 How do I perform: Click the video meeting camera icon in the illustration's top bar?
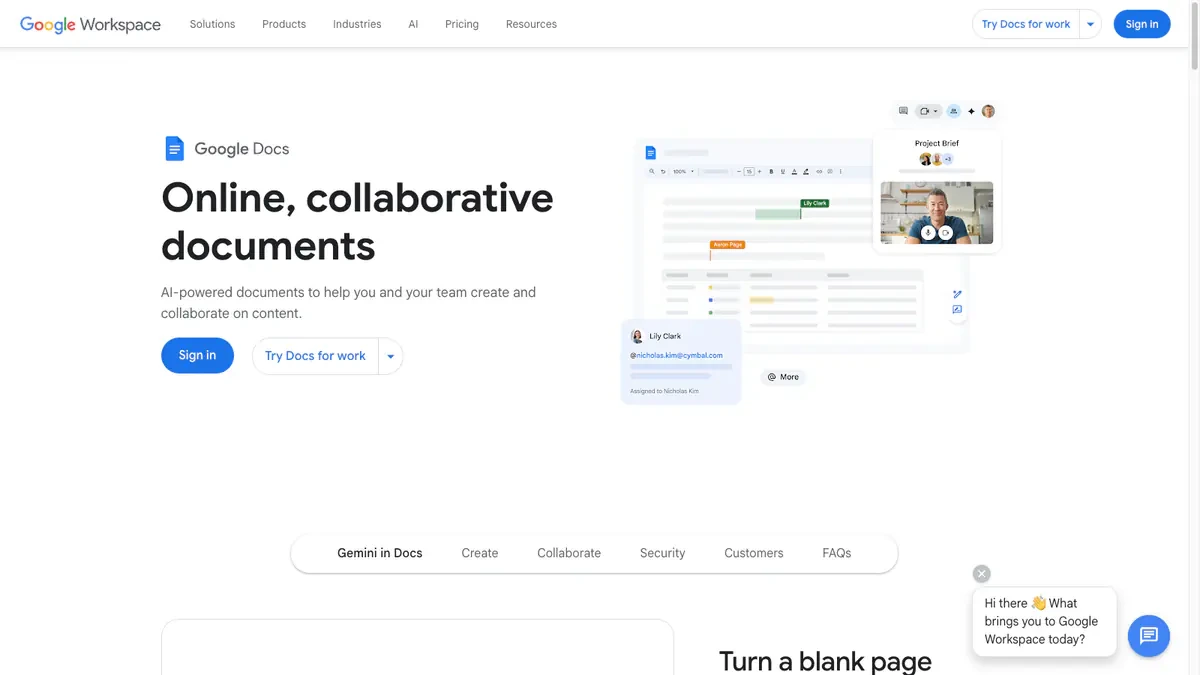pos(925,111)
